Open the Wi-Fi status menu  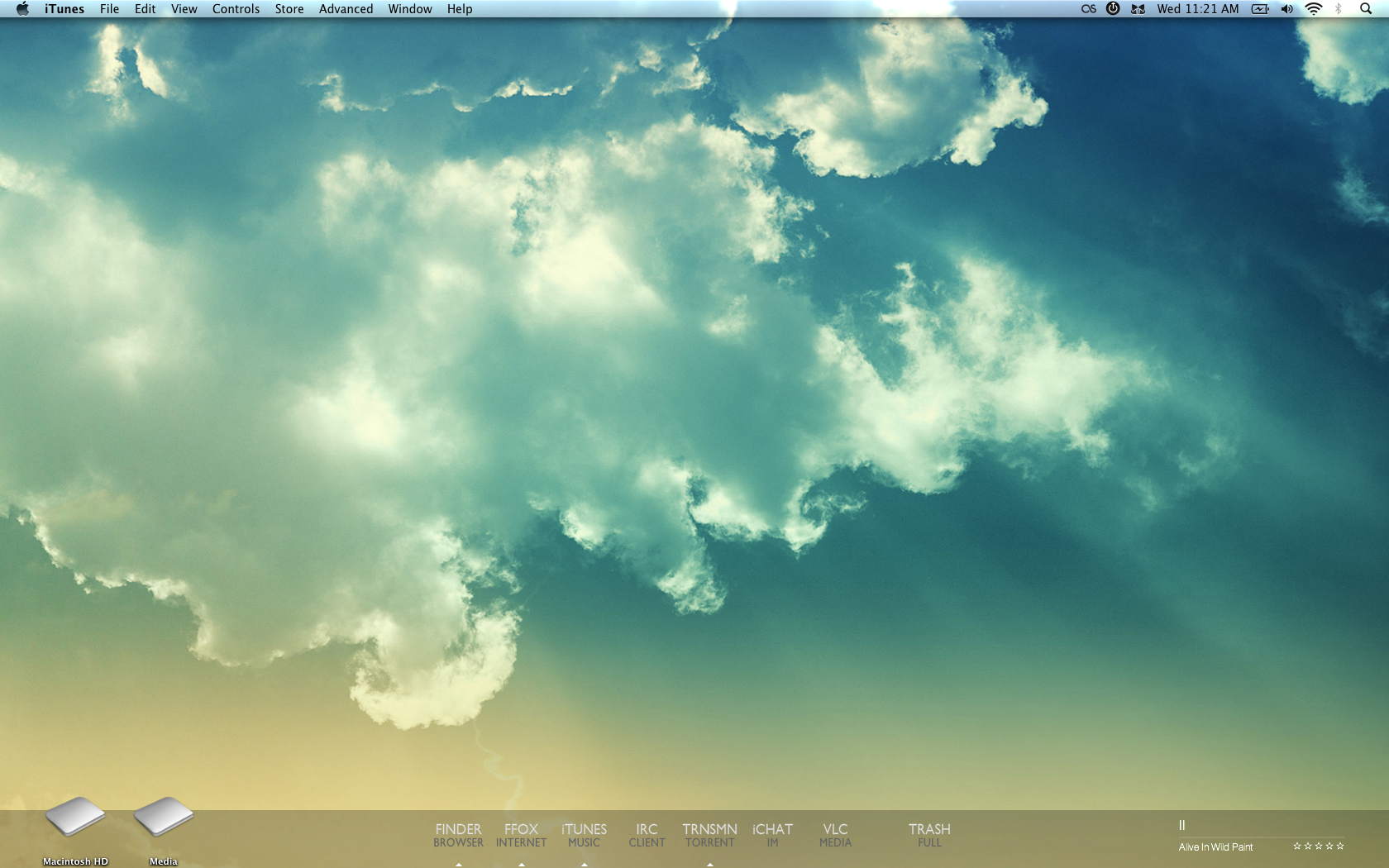pos(1314,9)
